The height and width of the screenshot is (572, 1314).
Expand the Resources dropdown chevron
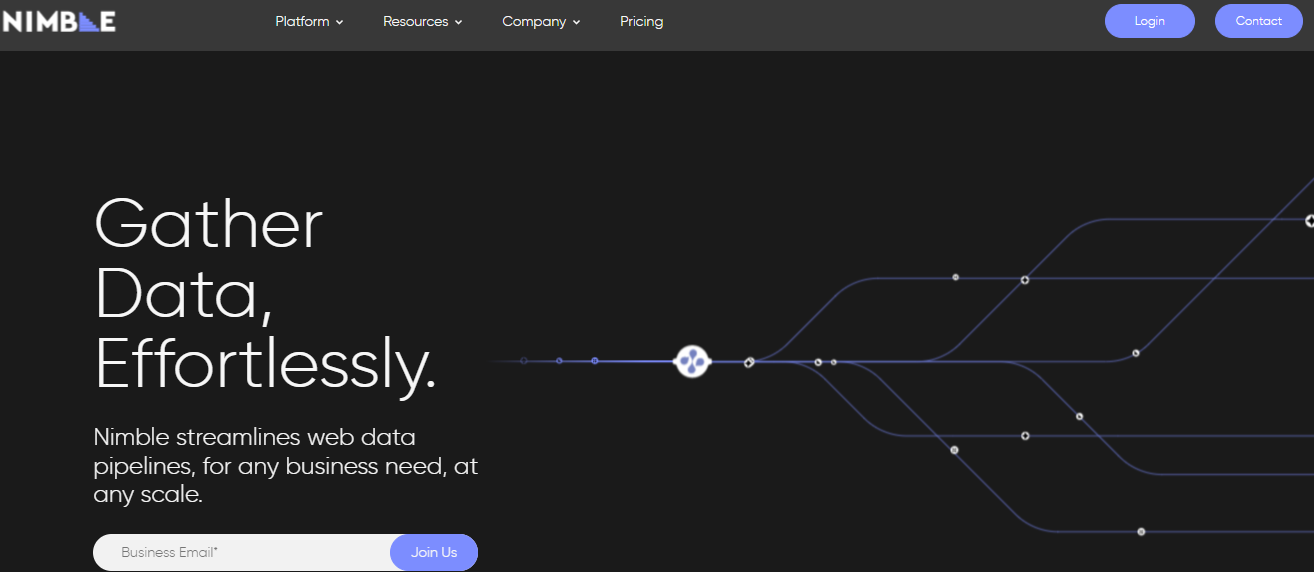point(458,22)
